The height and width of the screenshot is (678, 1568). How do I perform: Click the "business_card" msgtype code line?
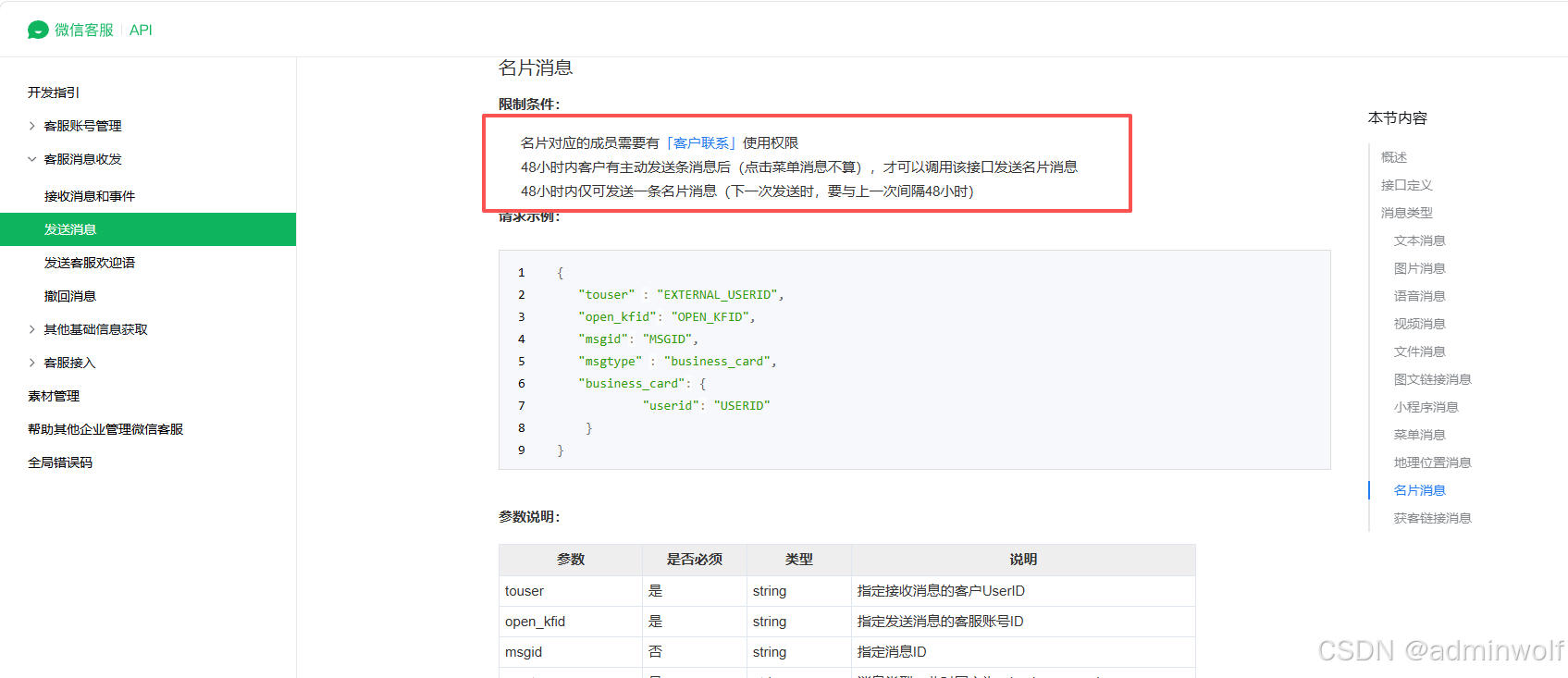(677, 362)
